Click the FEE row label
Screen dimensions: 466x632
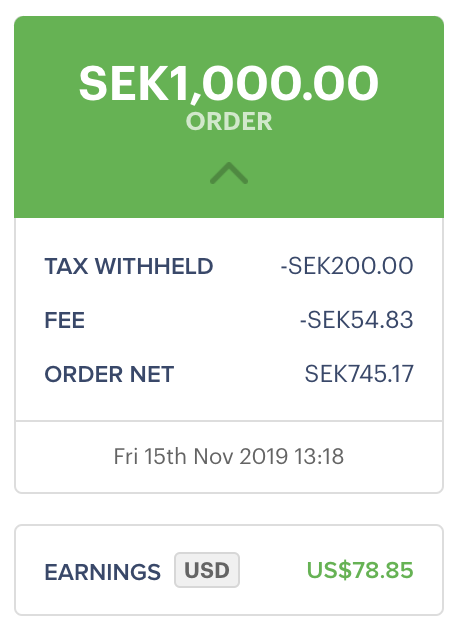coord(64,320)
